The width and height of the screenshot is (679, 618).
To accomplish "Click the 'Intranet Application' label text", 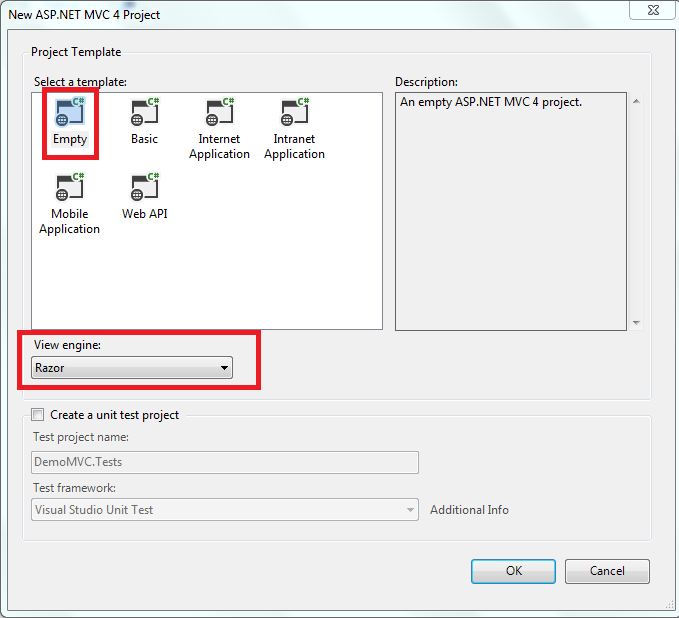I will 294,146.
